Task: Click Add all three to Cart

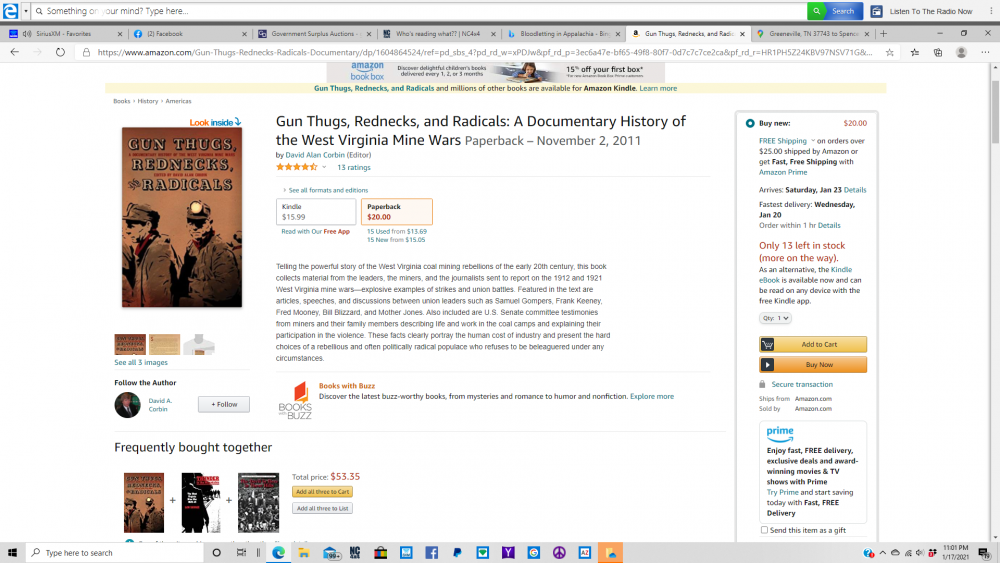Action: pyautogui.click(x=323, y=492)
